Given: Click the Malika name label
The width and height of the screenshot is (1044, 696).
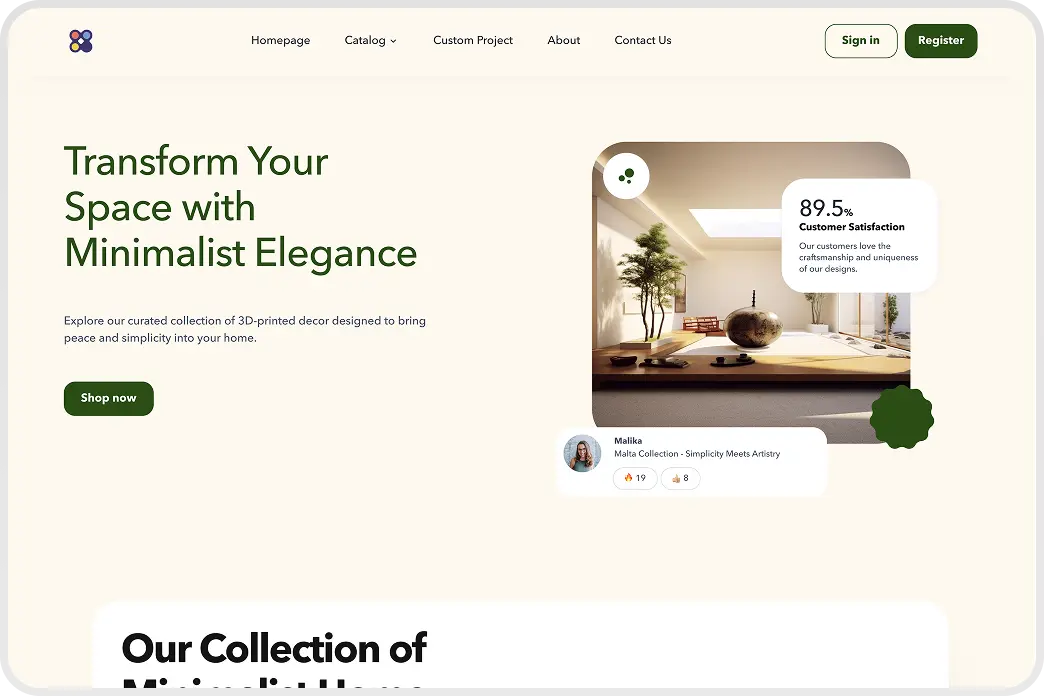Looking at the screenshot, I should point(628,441).
